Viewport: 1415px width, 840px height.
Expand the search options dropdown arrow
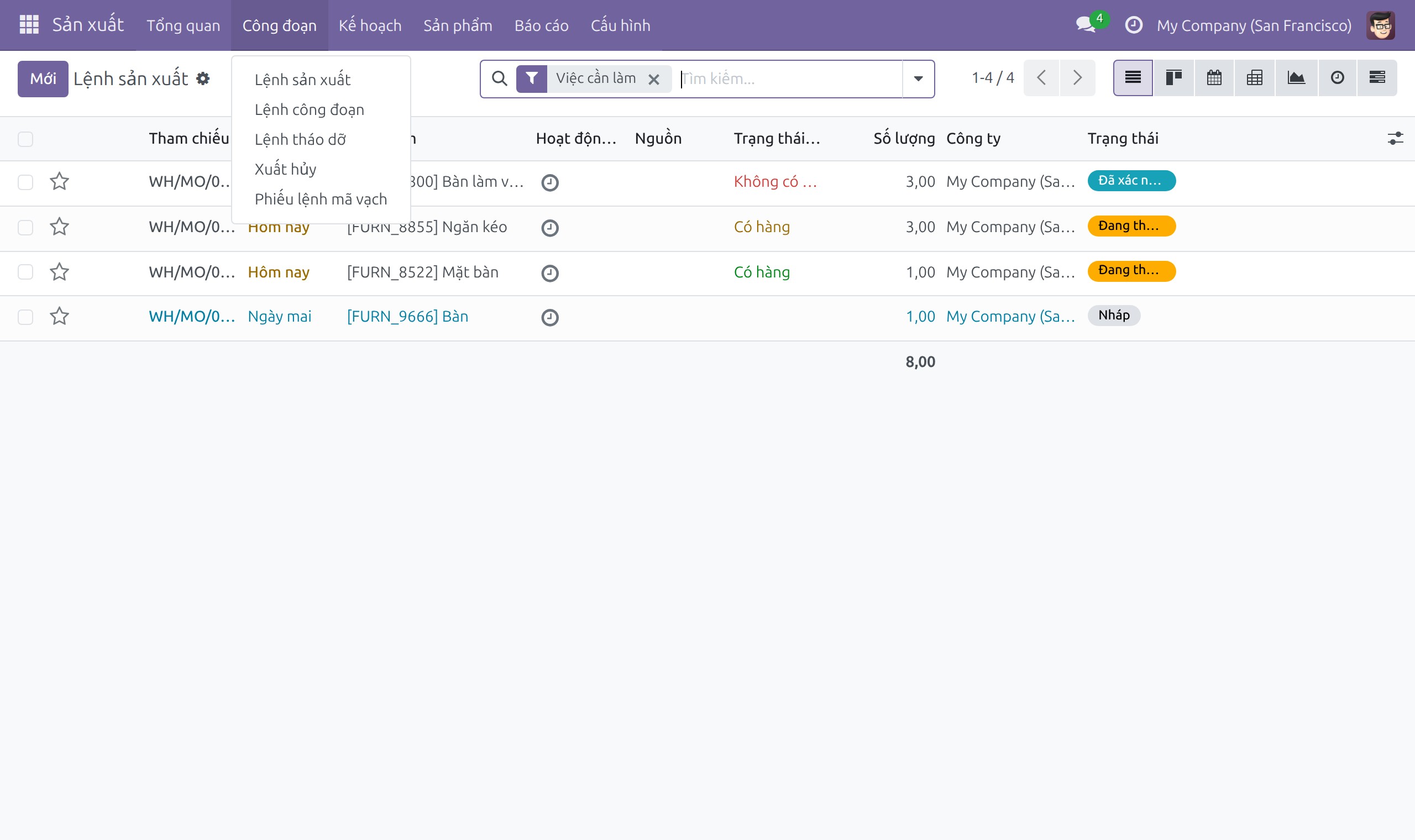pyautogui.click(x=918, y=78)
